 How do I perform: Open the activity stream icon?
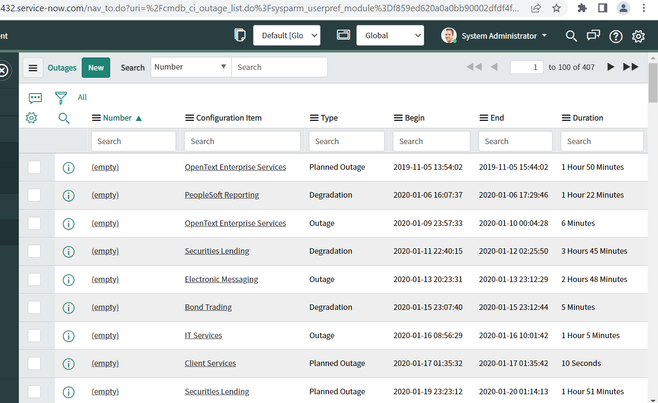(35, 98)
